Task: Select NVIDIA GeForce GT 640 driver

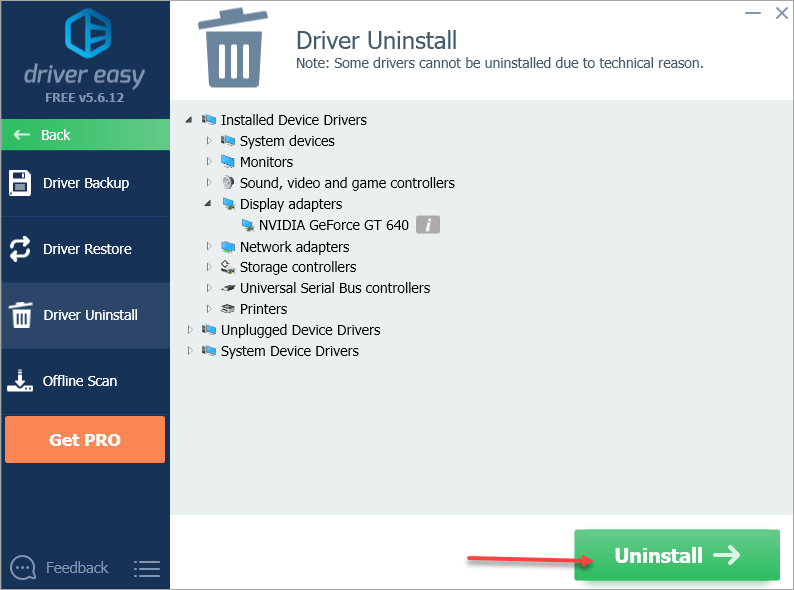Action: click(x=334, y=225)
